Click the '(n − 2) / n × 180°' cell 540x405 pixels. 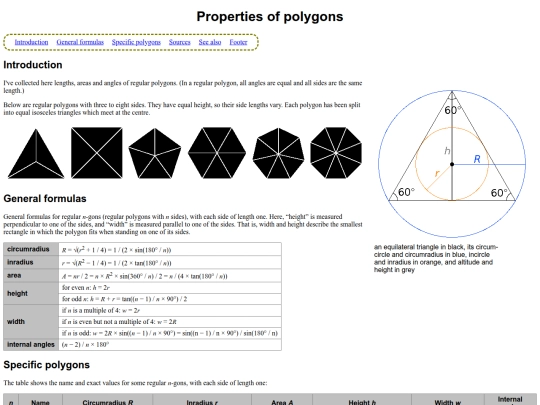click(170, 345)
